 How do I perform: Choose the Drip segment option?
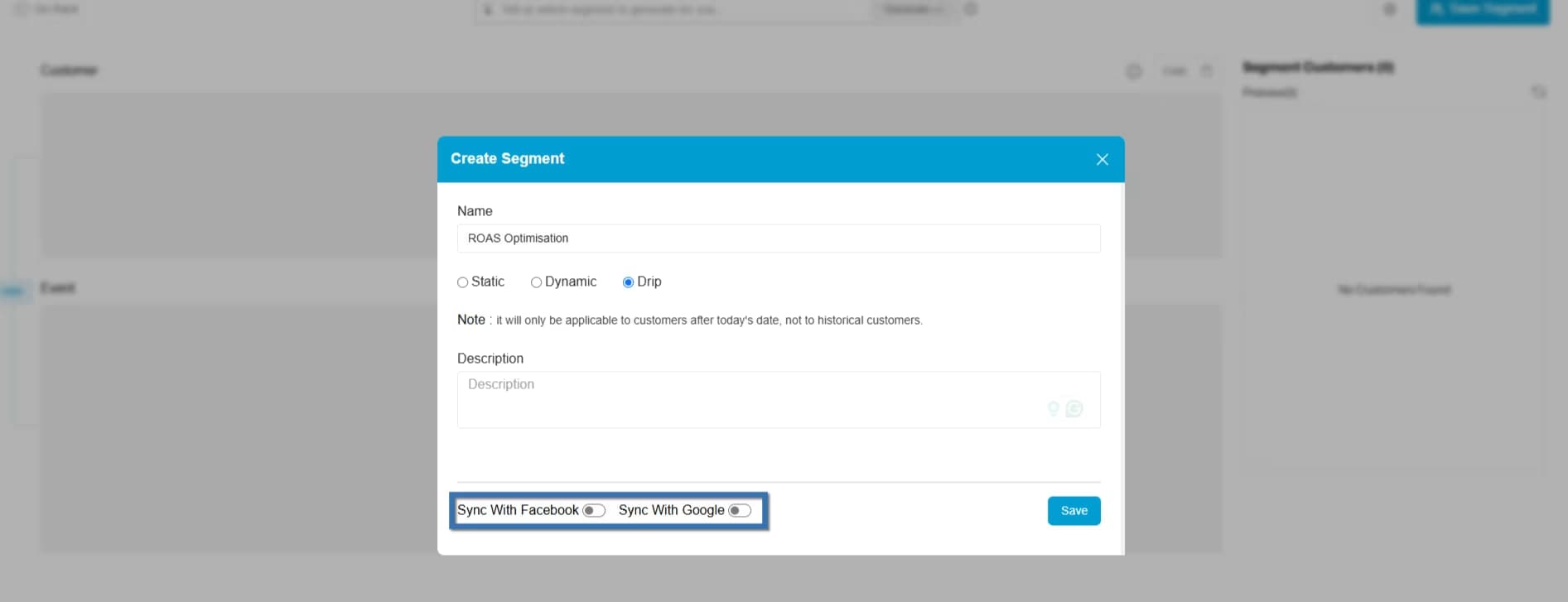point(627,282)
